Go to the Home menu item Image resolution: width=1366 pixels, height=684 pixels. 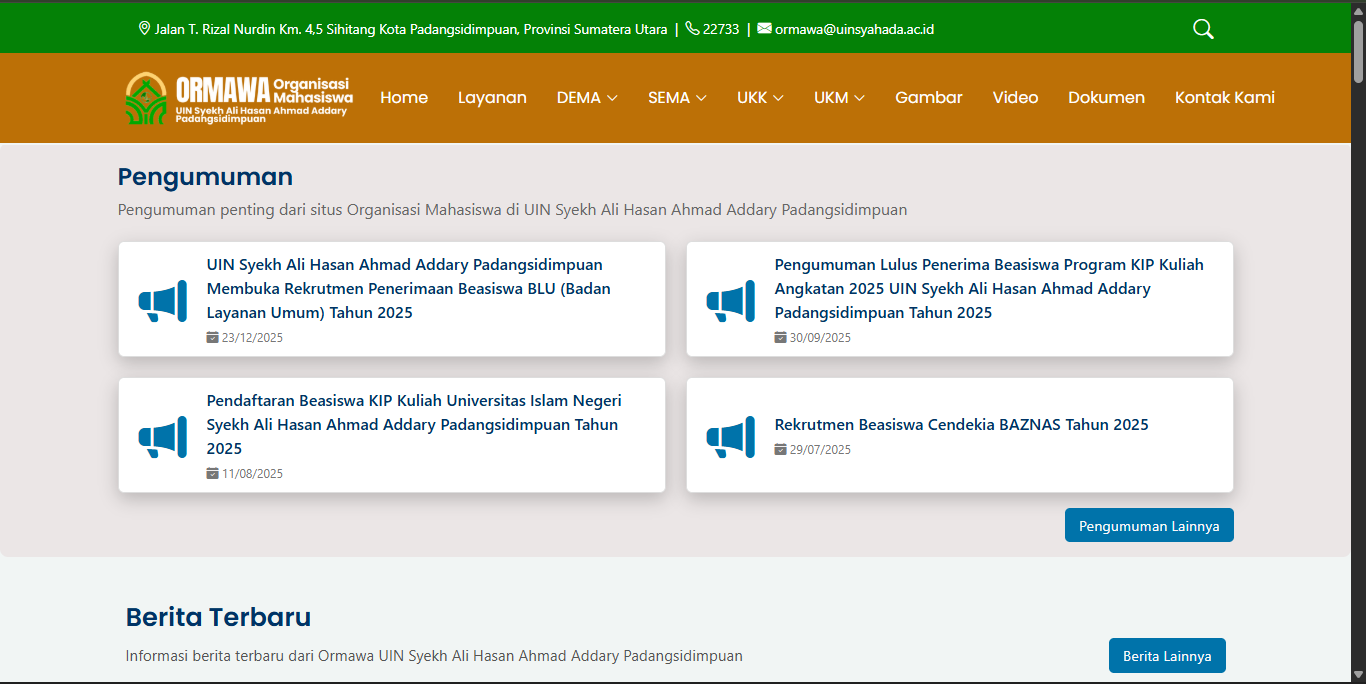pos(404,97)
